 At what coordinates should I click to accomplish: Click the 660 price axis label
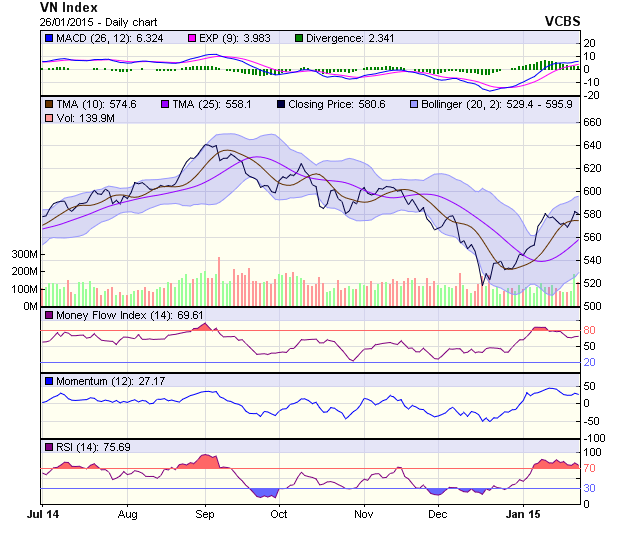pos(594,122)
